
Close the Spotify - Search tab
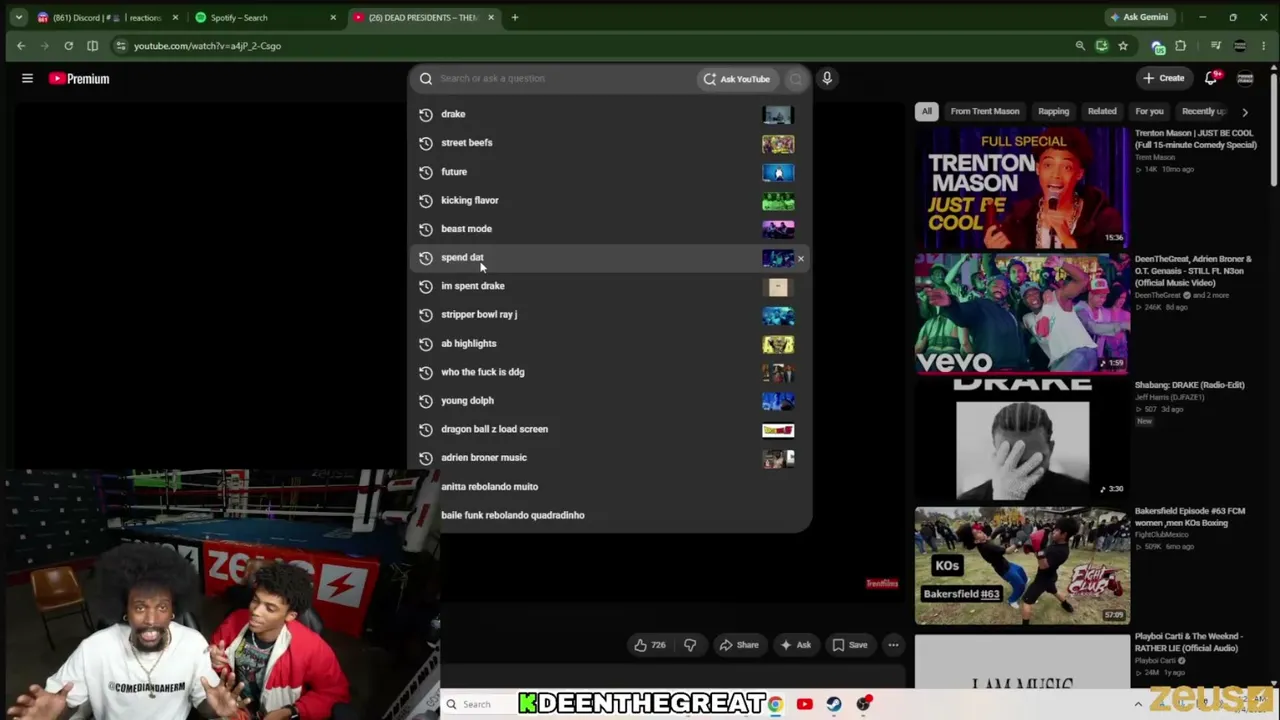pyautogui.click(x=333, y=17)
